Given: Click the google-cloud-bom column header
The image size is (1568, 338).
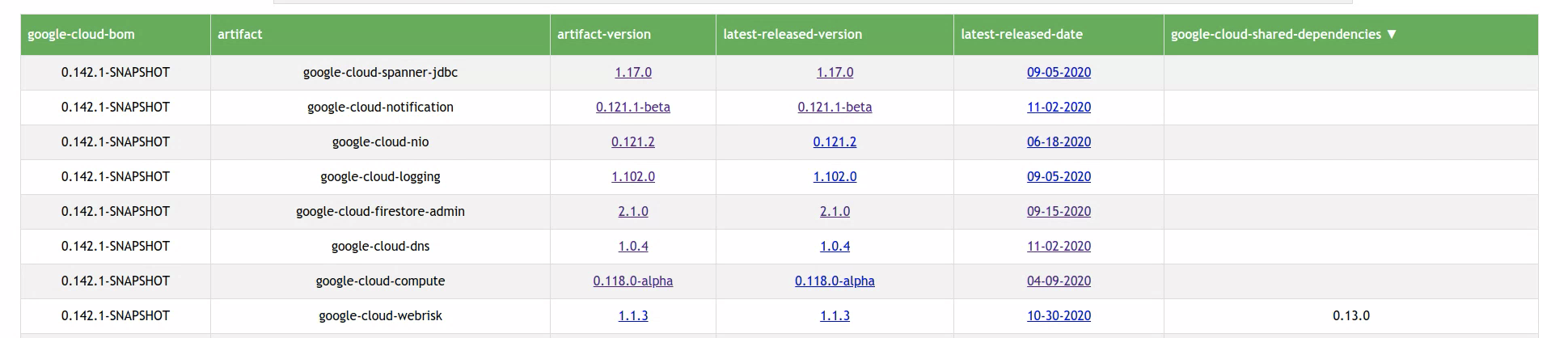Looking at the screenshot, I should [x=116, y=34].
